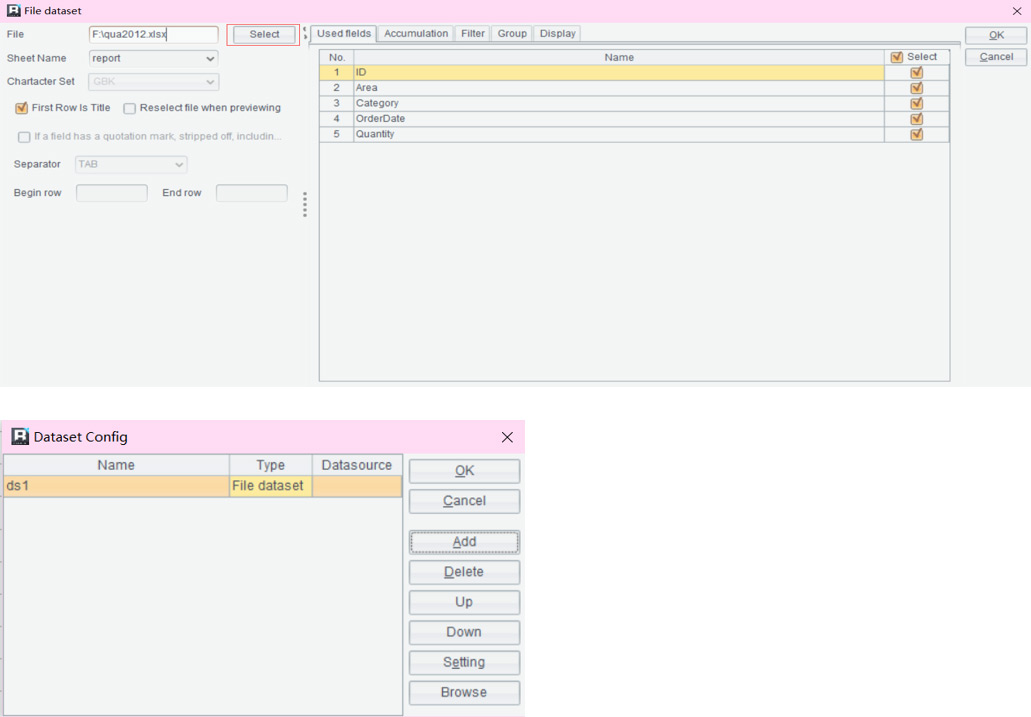The height and width of the screenshot is (717, 1031).
Task: Open the Group tab
Action: tap(512, 34)
